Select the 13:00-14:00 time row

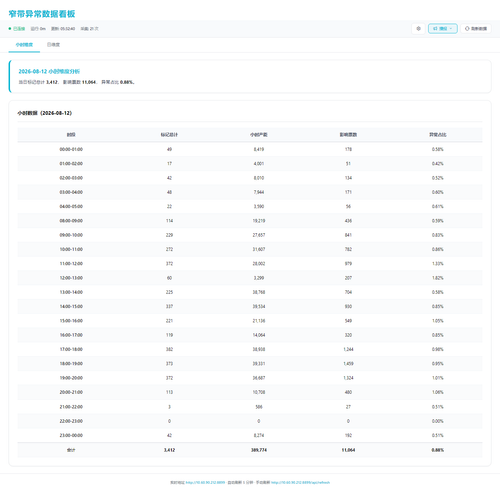(x=250, y=292)
